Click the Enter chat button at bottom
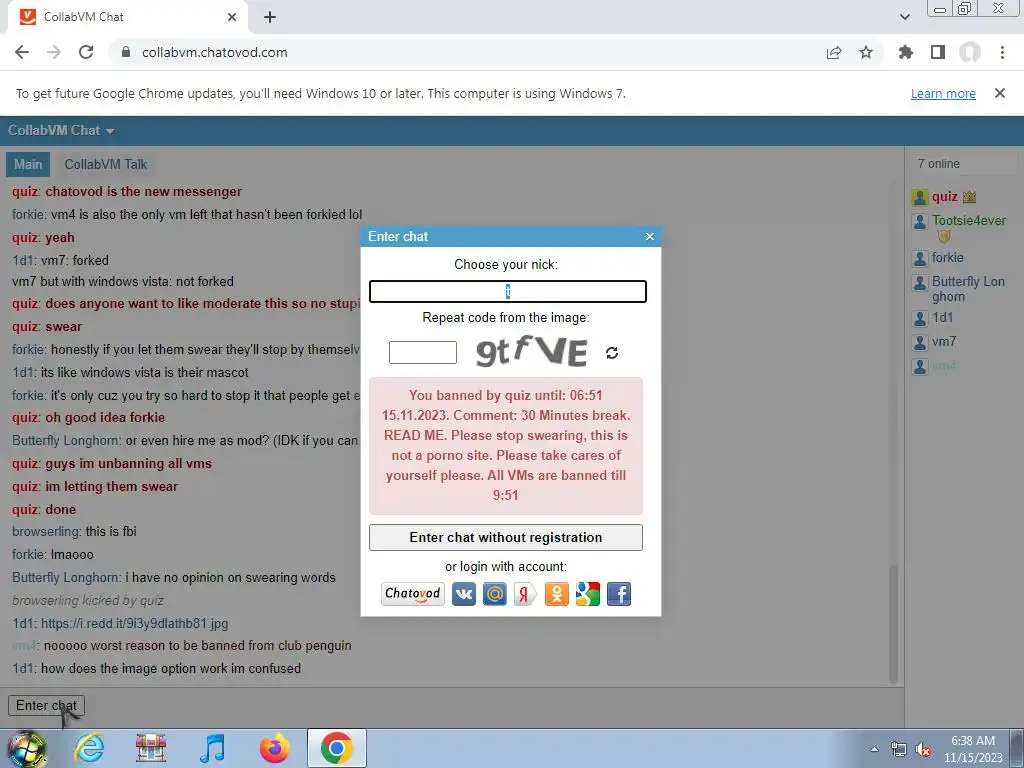 click(46, 705)
